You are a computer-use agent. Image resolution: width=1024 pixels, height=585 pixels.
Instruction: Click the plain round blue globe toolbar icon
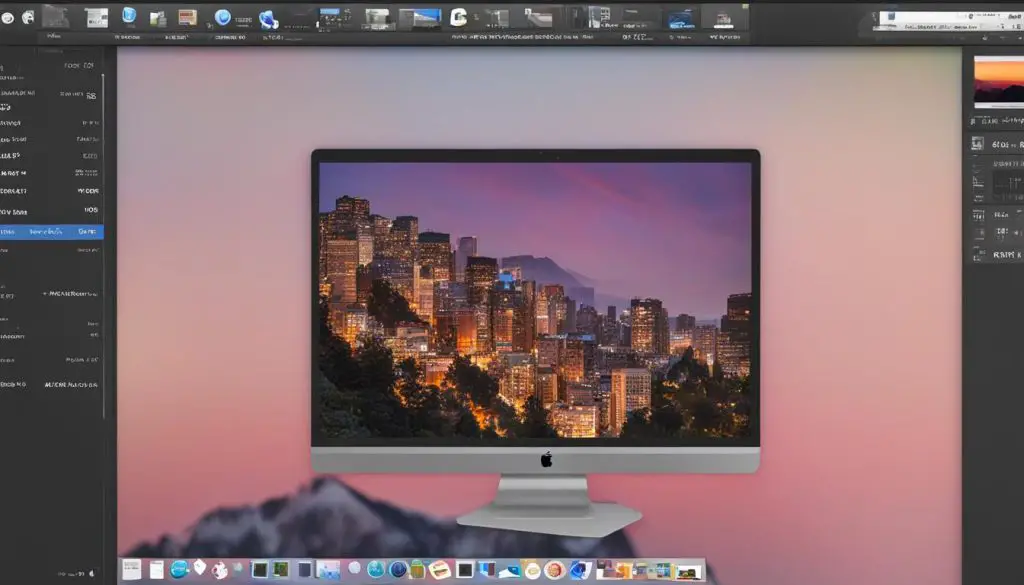223,18
